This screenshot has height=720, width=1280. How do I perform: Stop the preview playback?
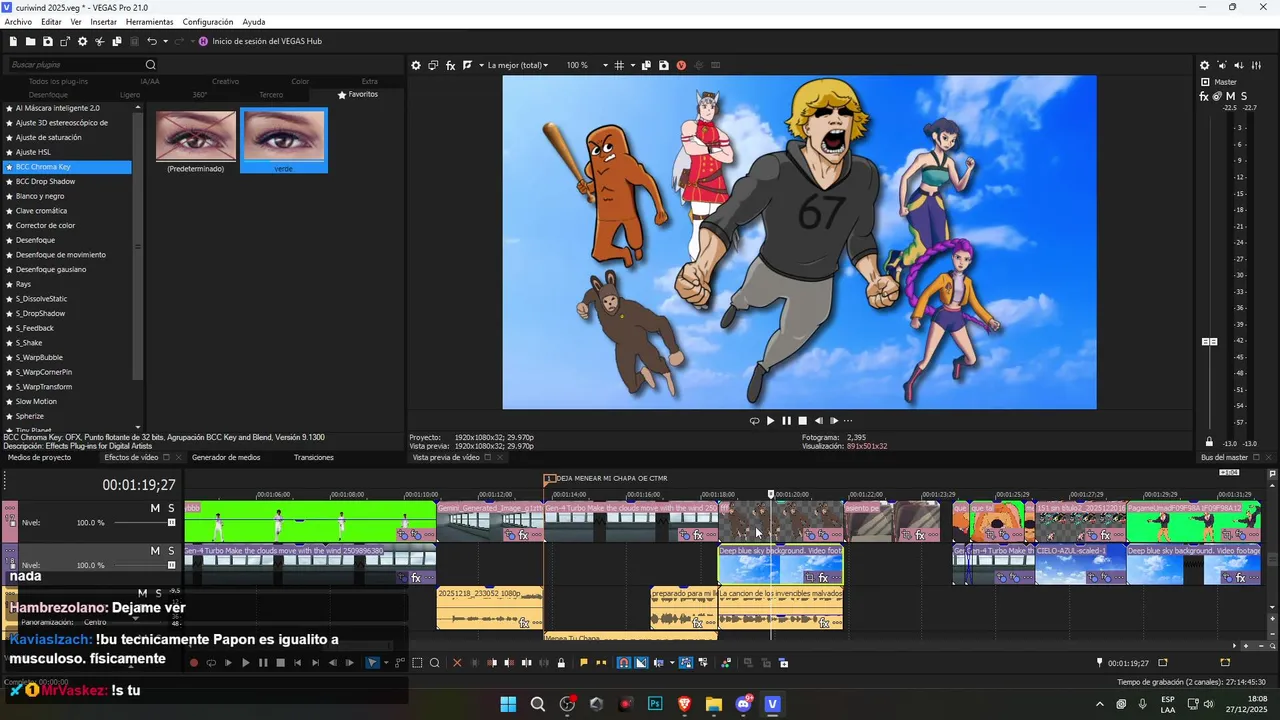[802, 421]
